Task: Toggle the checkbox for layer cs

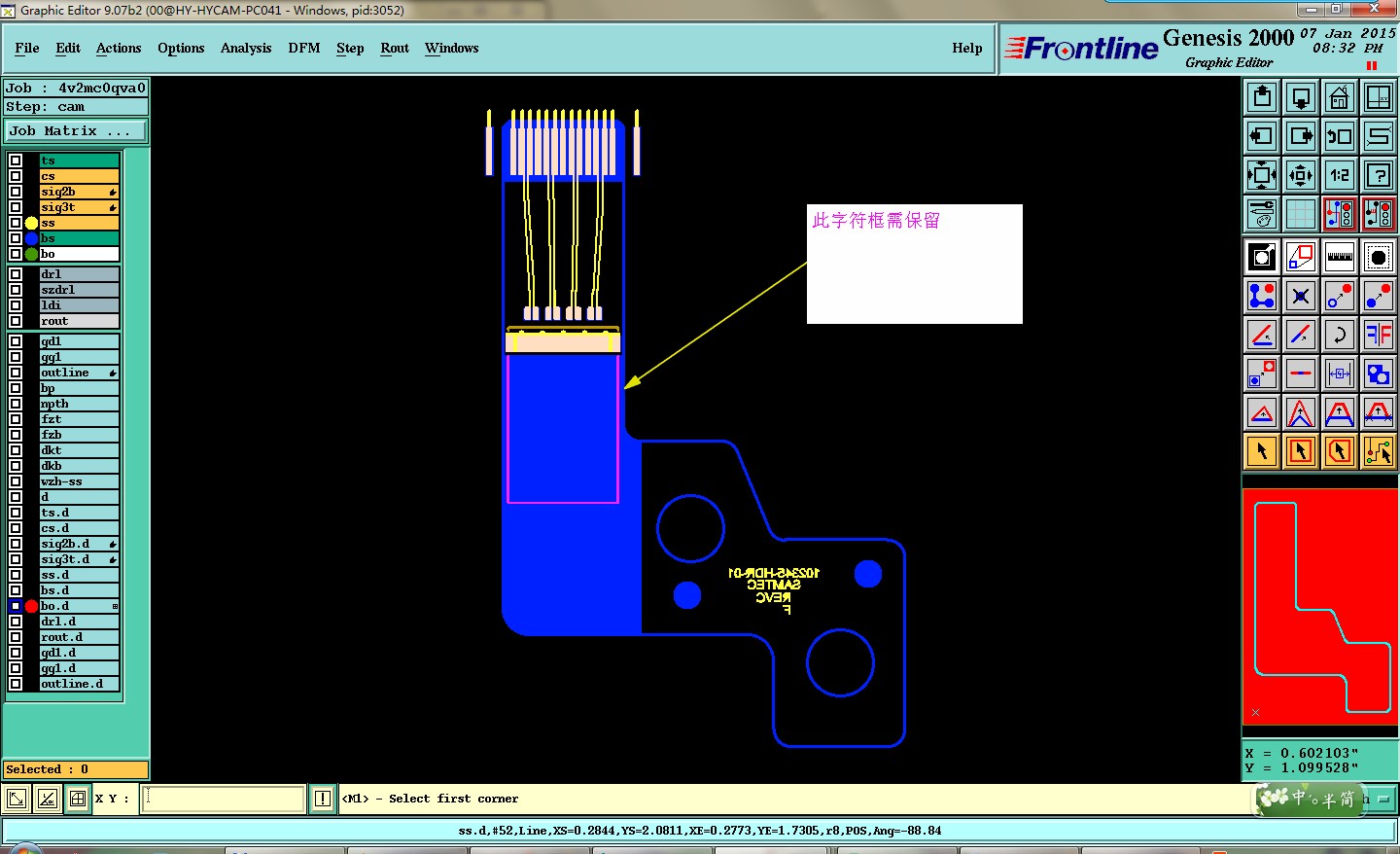Action: click(x=16, y=176)
